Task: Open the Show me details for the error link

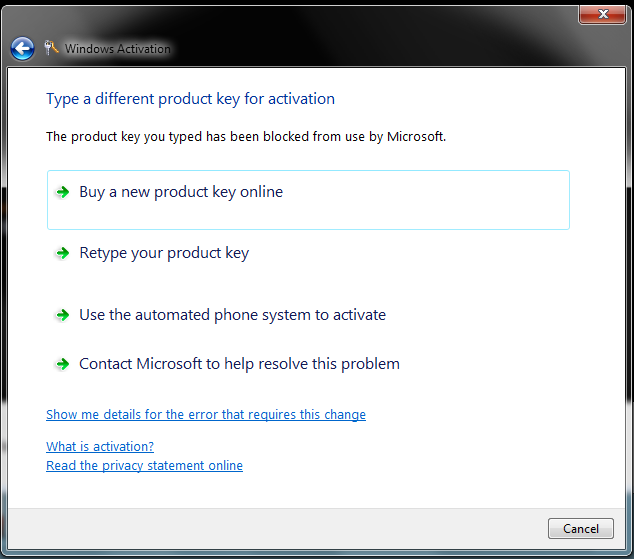Action: pos(206,415)
